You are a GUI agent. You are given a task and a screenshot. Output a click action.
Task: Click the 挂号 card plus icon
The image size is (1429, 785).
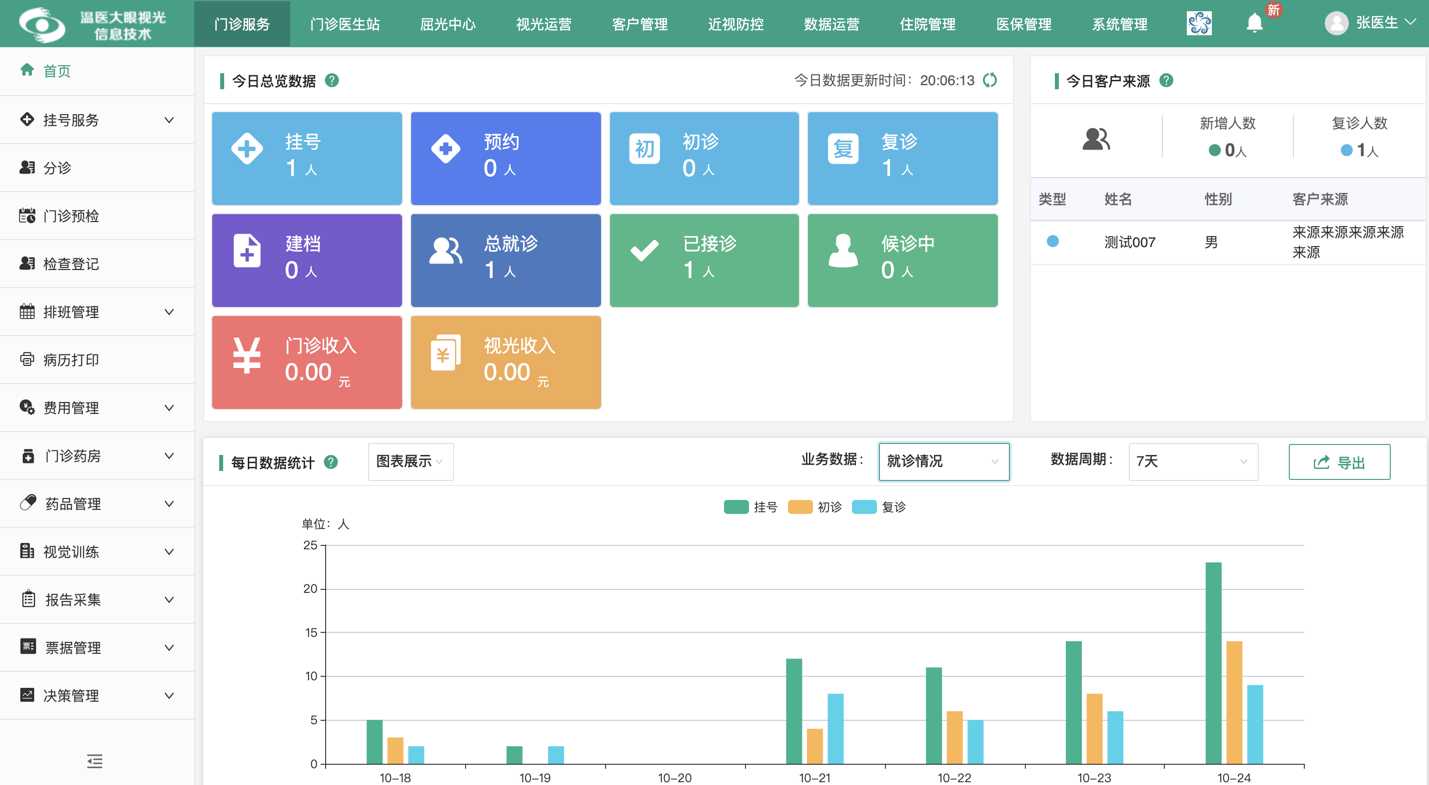247,149
